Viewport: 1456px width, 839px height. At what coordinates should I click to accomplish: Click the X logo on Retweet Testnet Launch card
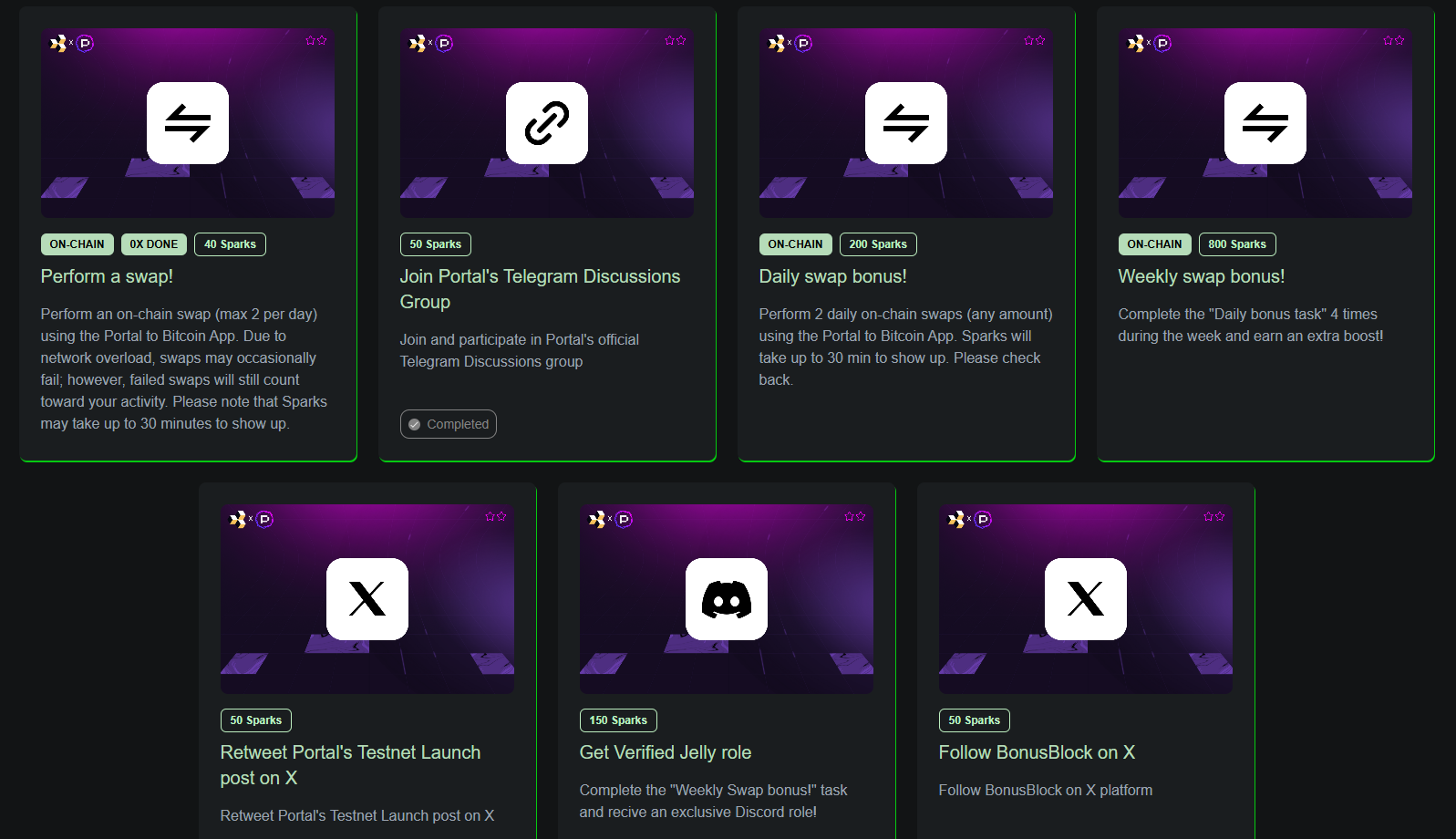[367, 599]
